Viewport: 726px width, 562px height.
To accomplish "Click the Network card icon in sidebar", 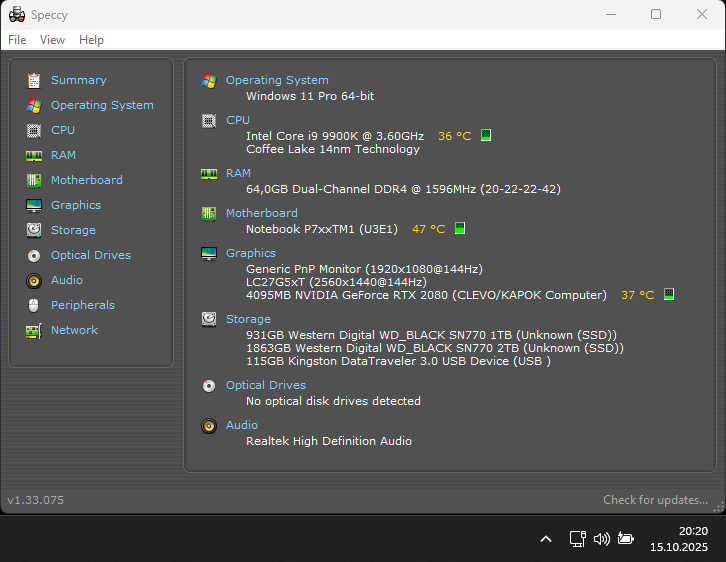I will 33,330.
